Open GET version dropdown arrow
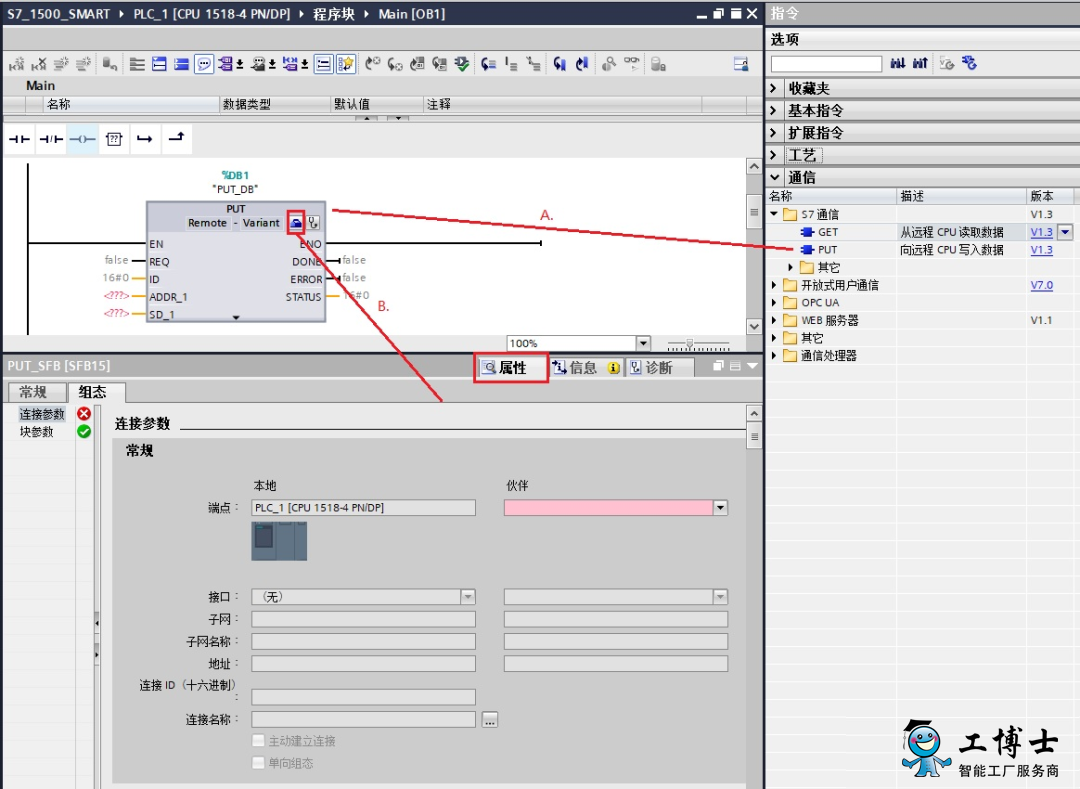Screen dimensions: 1080x789 [1066, 232]
